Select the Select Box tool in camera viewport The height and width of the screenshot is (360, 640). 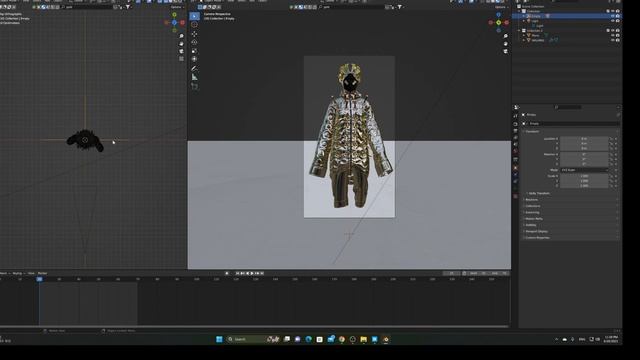(x=194, y=16)
